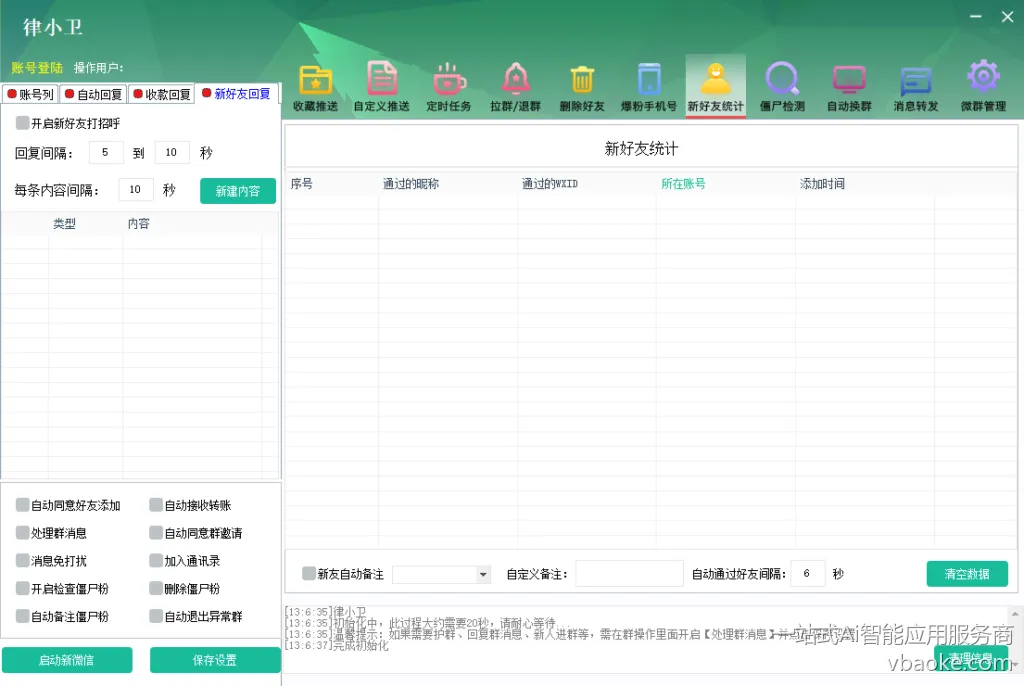The image size is (1024, 686).
Task: Click the 序号 column header
Action: pos(301,184)
